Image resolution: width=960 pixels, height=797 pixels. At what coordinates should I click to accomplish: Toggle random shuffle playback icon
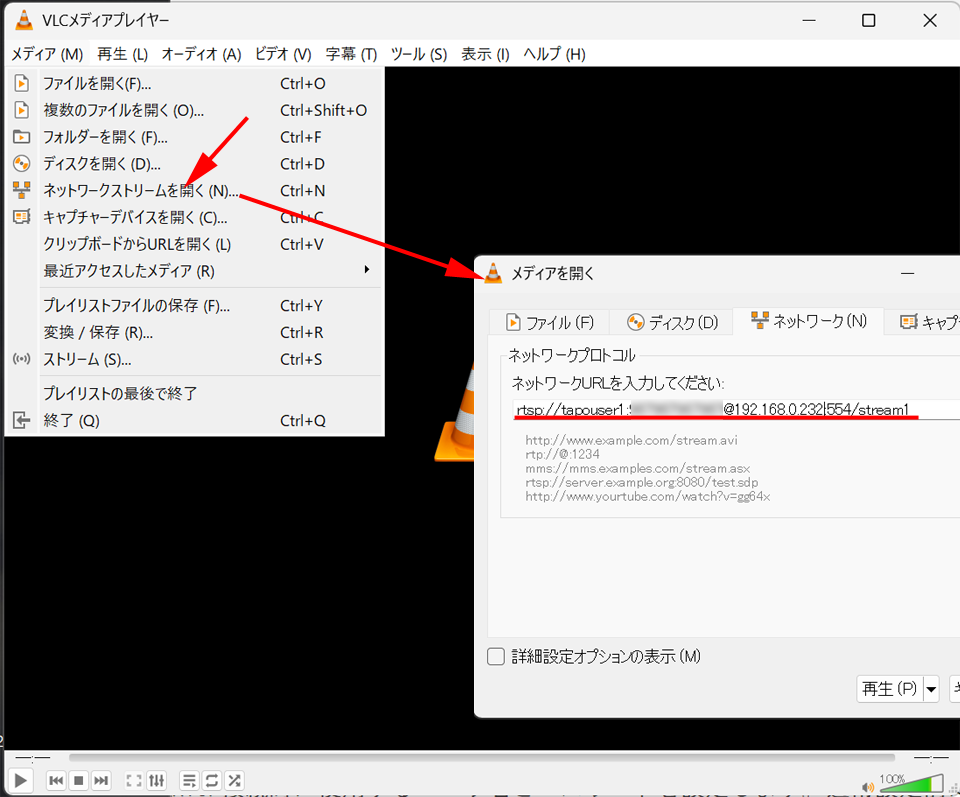point(234,780)
